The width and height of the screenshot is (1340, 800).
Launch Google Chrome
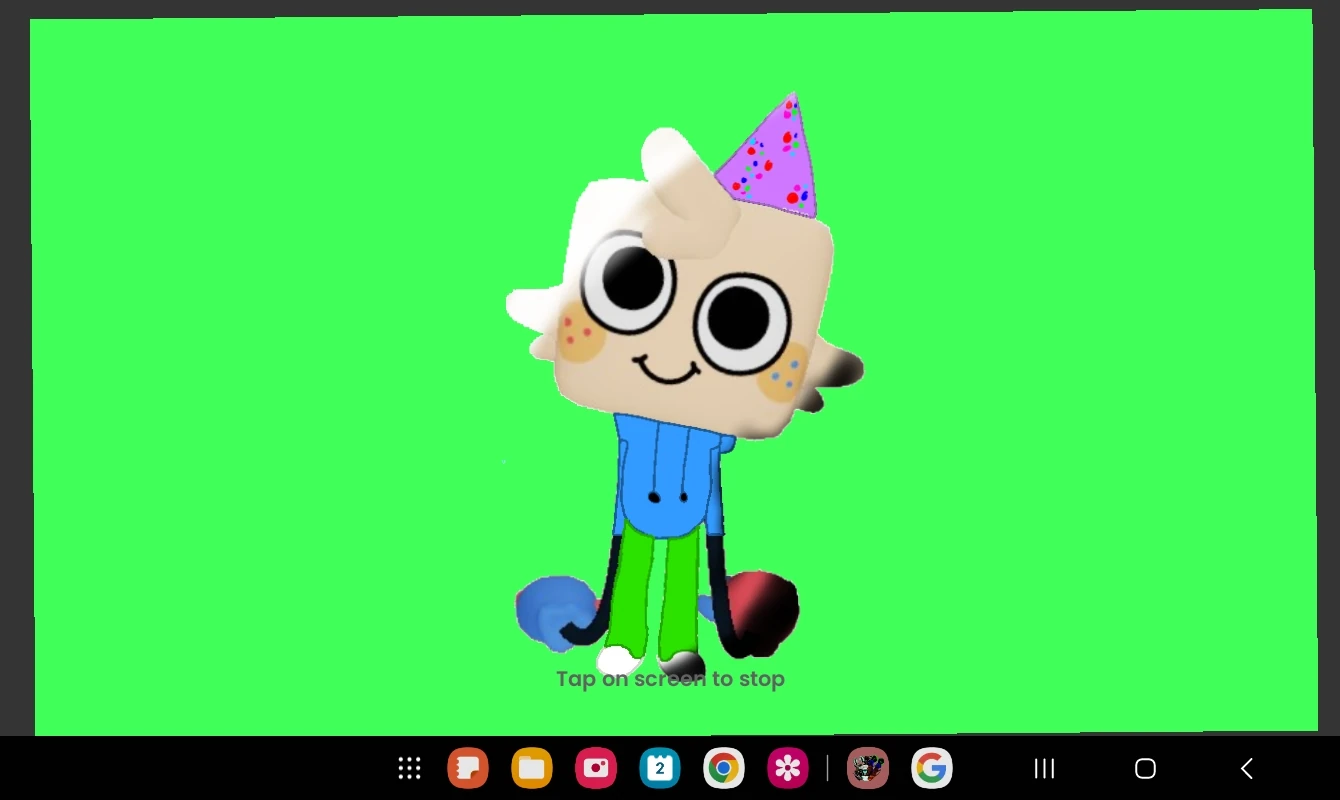723,768
